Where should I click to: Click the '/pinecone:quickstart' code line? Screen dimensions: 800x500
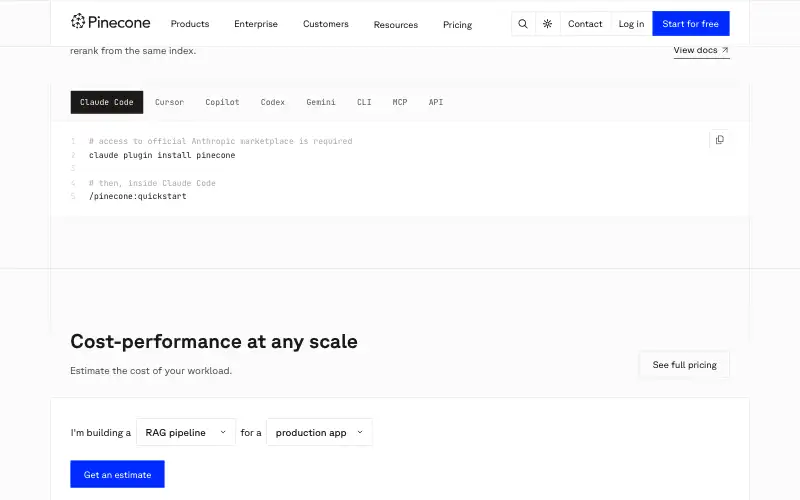pyautogui.click(x=137, y=196)
